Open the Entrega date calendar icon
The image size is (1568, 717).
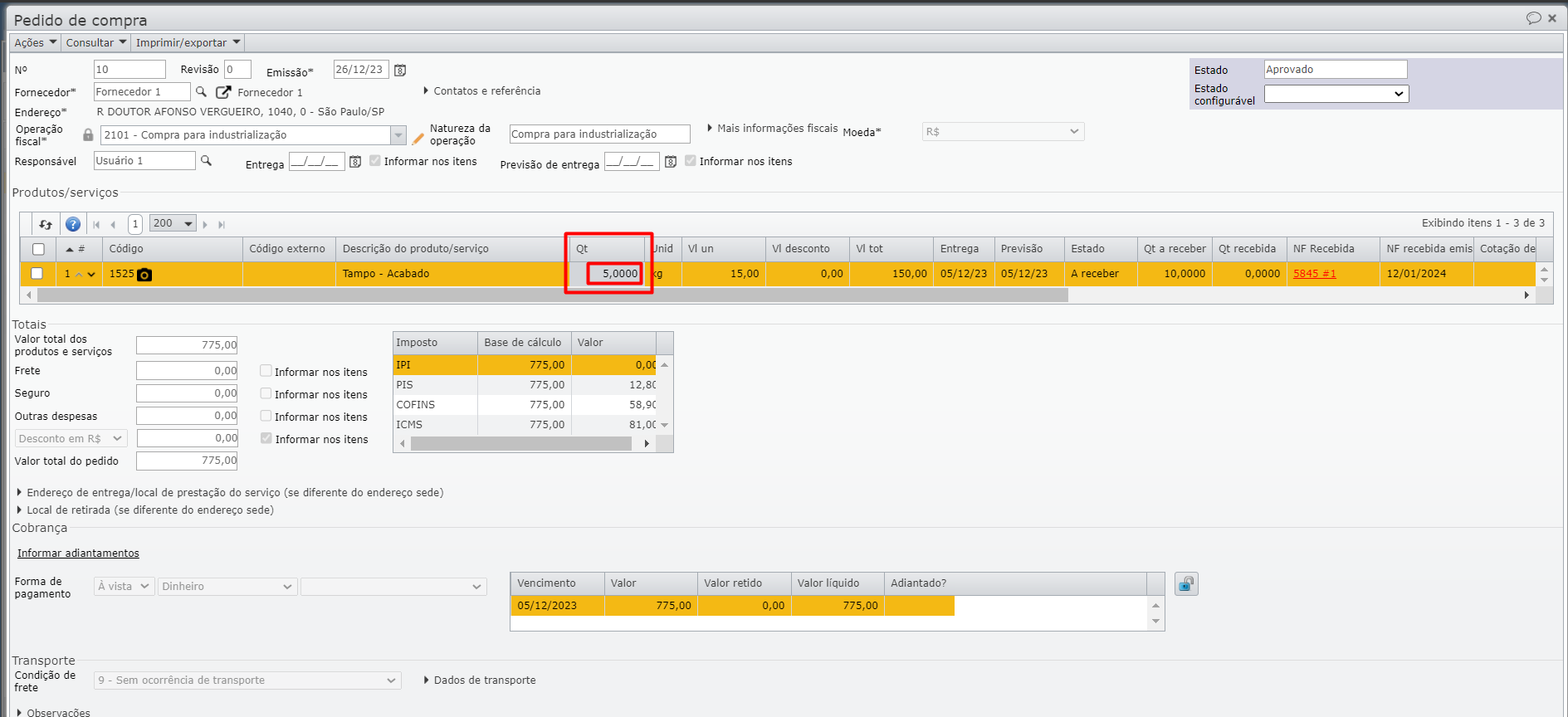(x=355, y=162)
